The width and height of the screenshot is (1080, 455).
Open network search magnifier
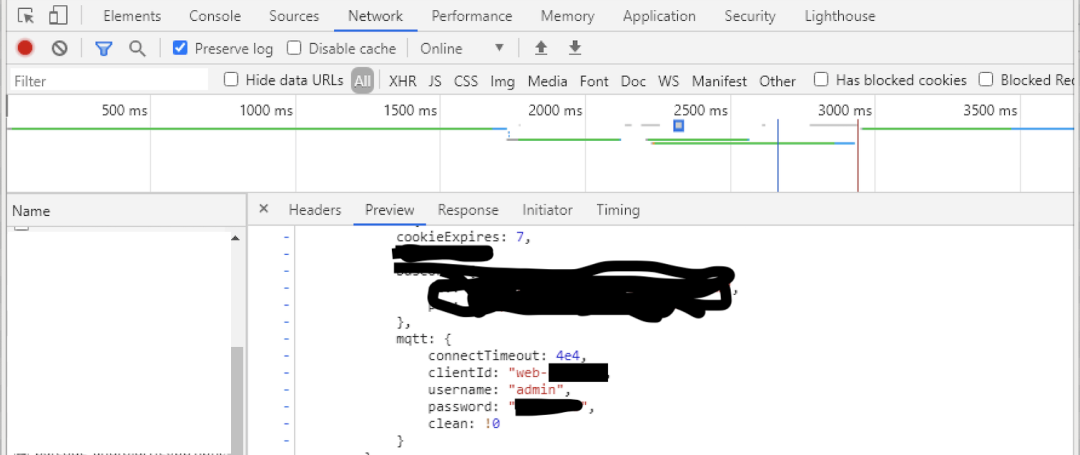pyautogui.click(x=137, y=48)
